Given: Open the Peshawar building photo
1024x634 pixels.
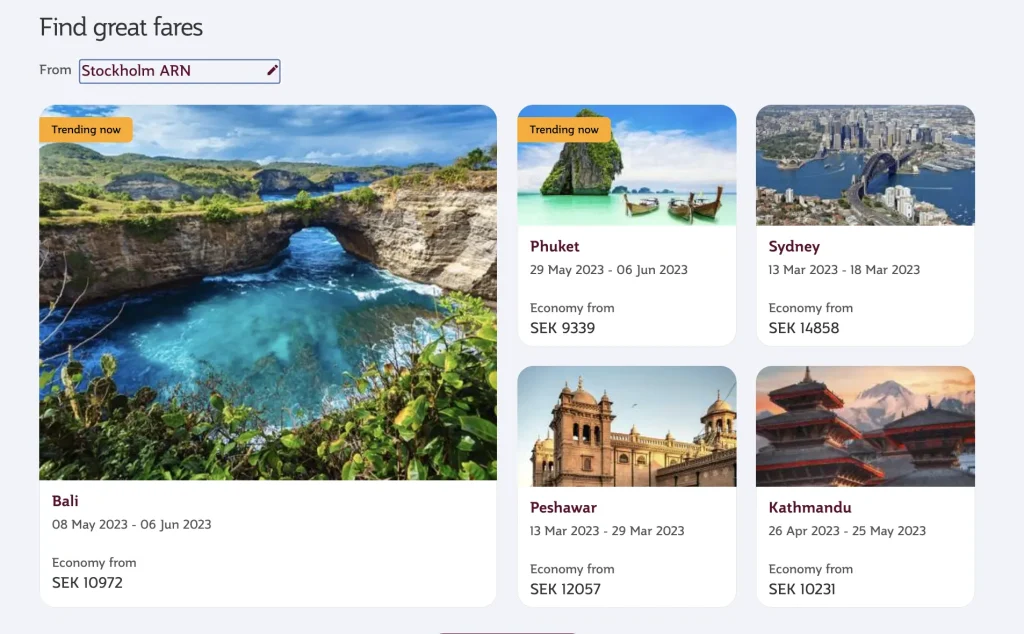Looking at the screenshot, I should [x=627, y=426].
